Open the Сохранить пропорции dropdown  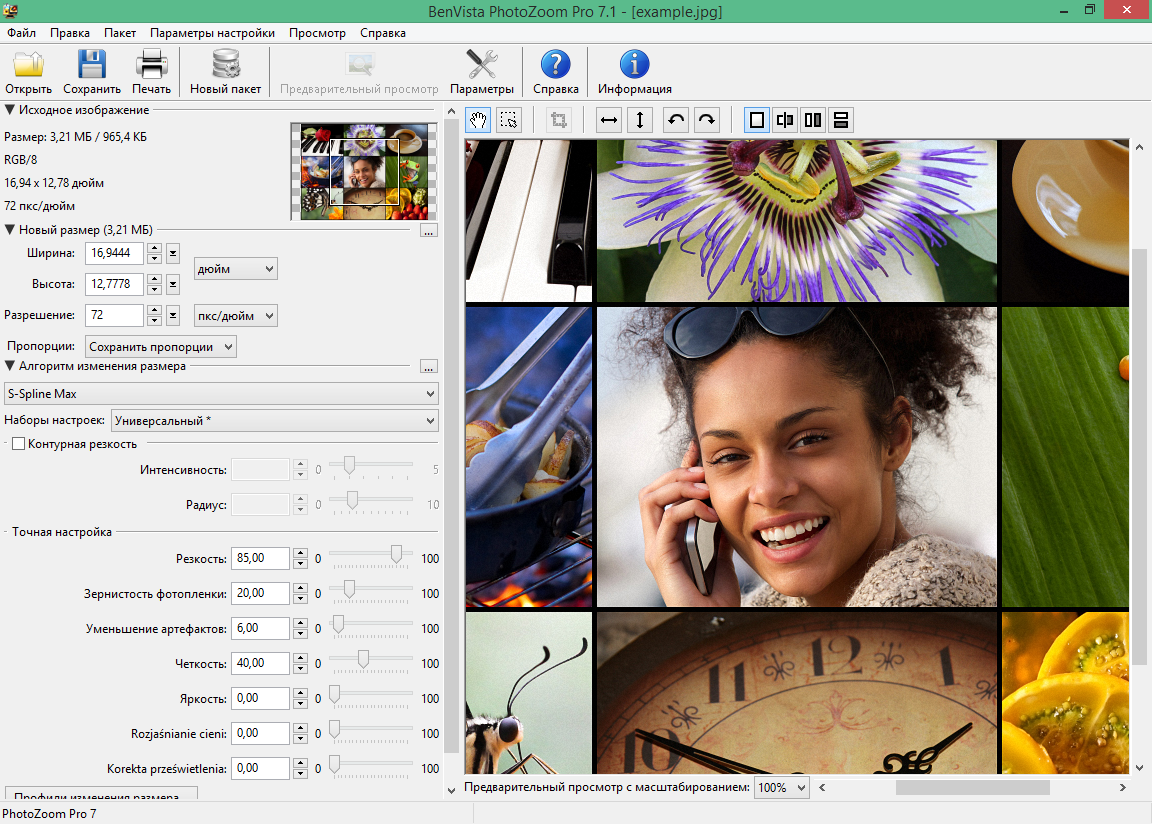pyautogui.click(x=161, y=347)
